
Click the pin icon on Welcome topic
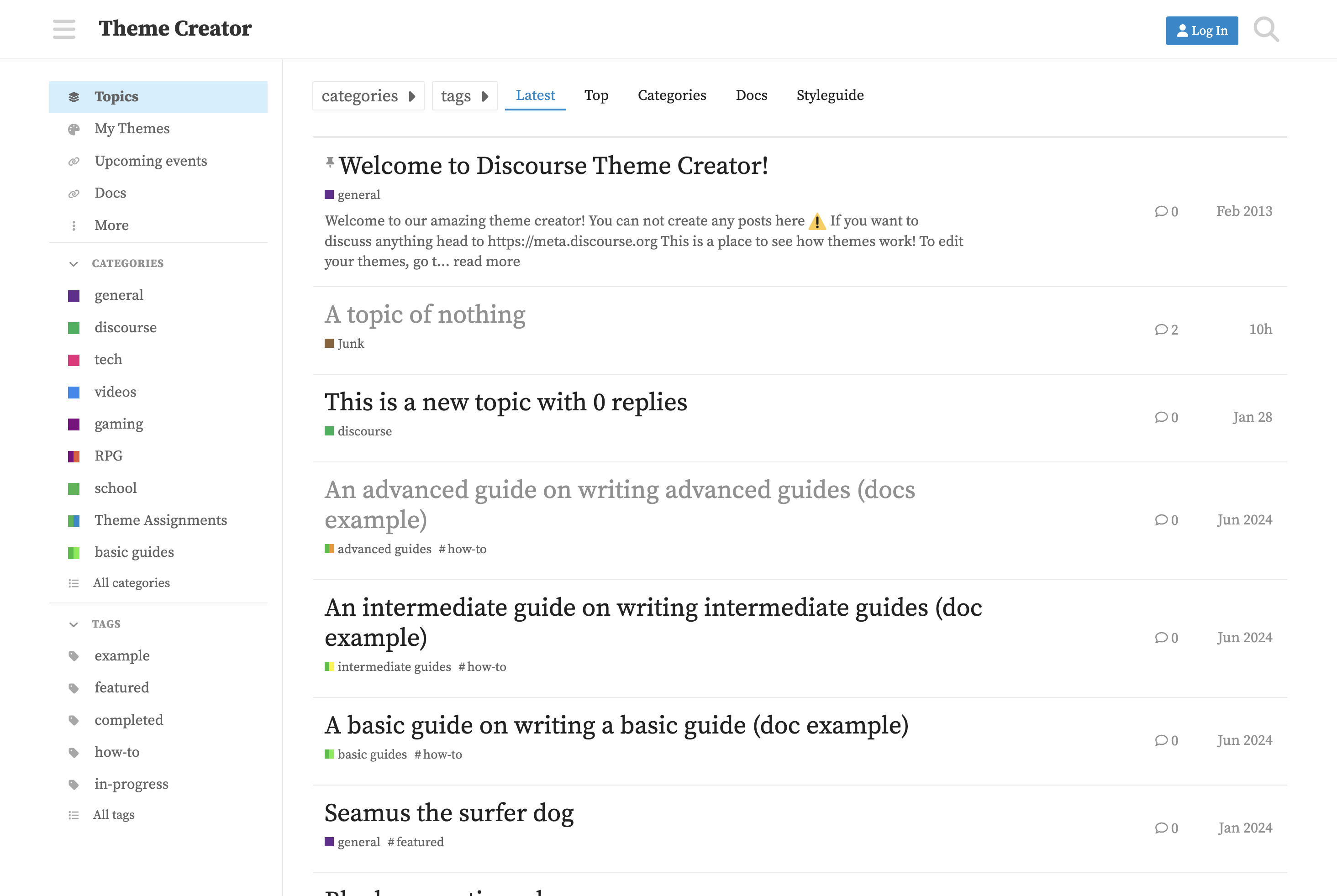click(330, 162)
